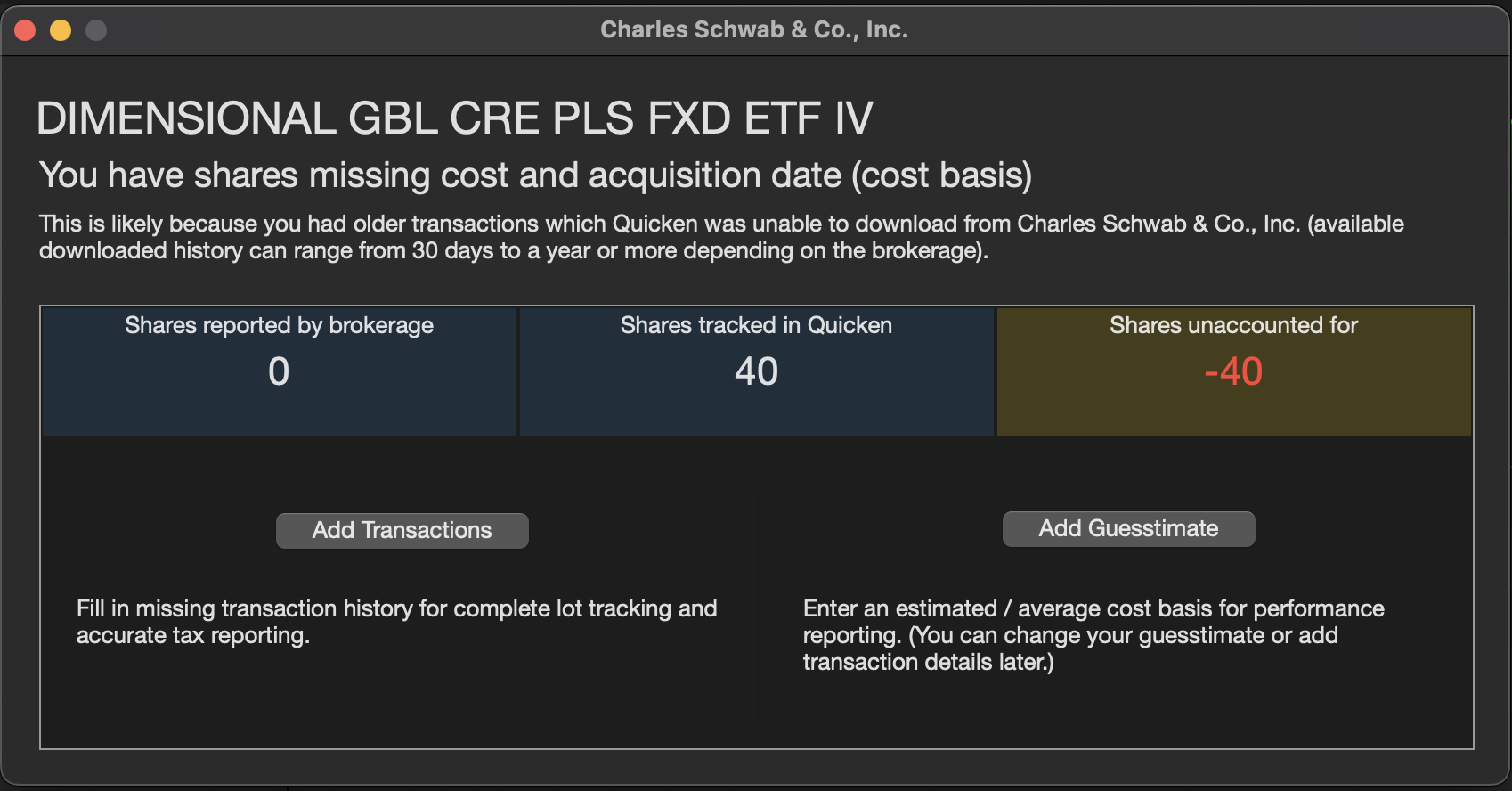Select the Shares unaccounted for value -40
Image resolution: width=1512 pixels, height=791 pixels.
click(1233, 371)
